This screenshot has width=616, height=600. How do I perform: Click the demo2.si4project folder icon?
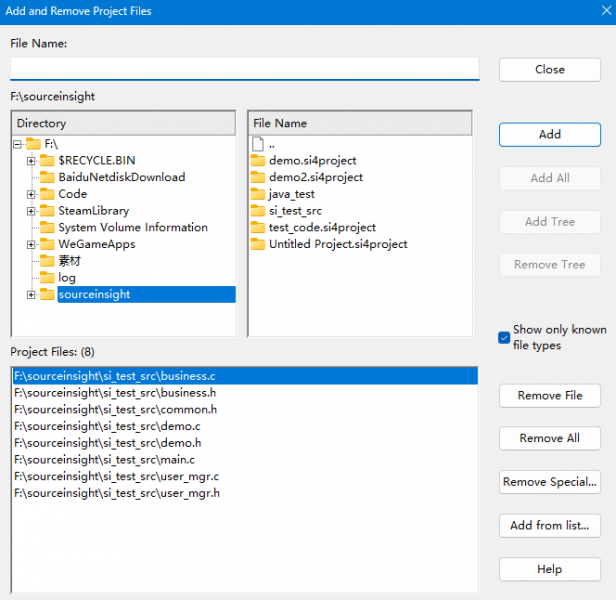[x=258, y=177]
